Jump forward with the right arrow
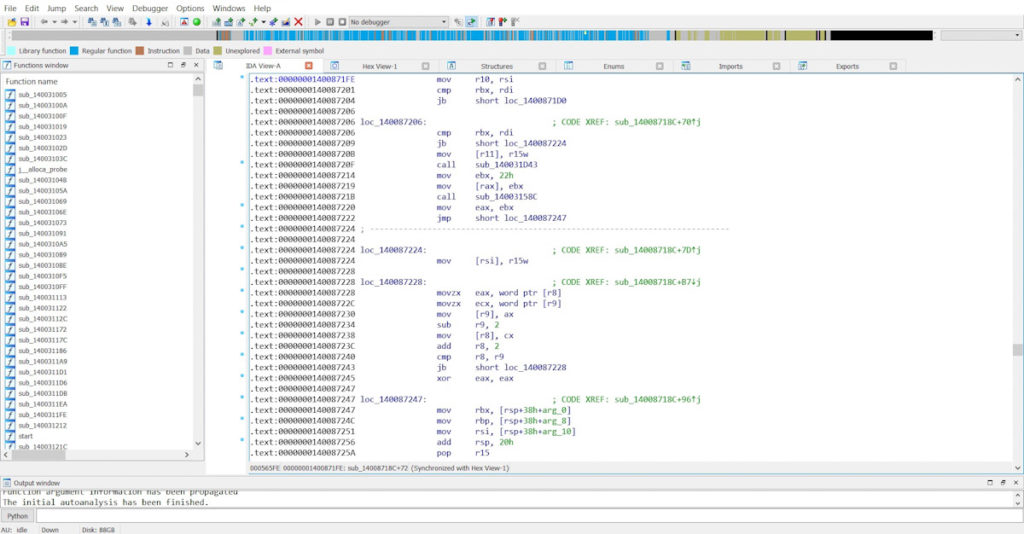 point(65,22)
